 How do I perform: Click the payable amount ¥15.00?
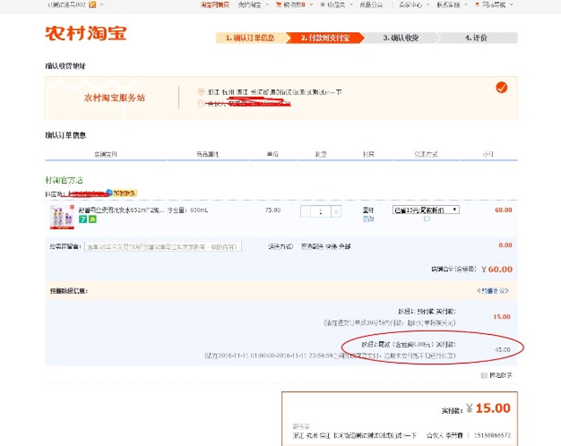(x=488, y=408)
